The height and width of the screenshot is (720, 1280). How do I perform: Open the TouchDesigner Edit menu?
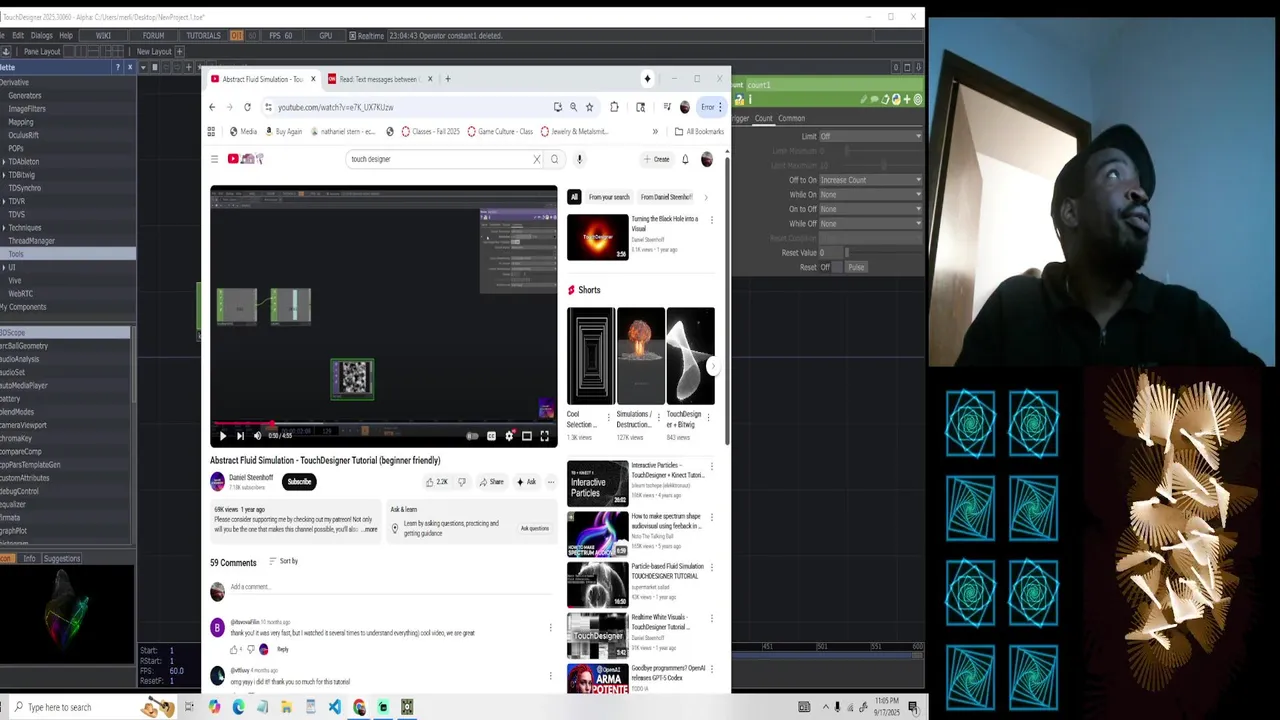click(18, 36)
